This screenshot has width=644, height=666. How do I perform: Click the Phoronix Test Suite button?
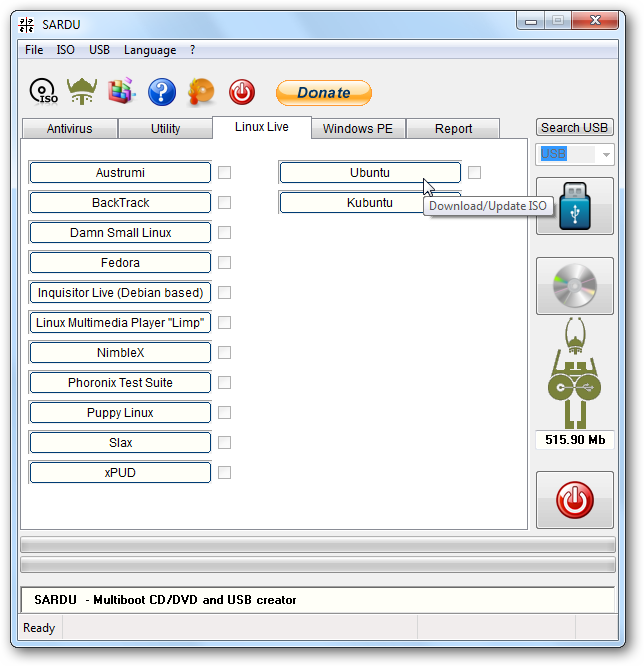click(x=120, y=383)
